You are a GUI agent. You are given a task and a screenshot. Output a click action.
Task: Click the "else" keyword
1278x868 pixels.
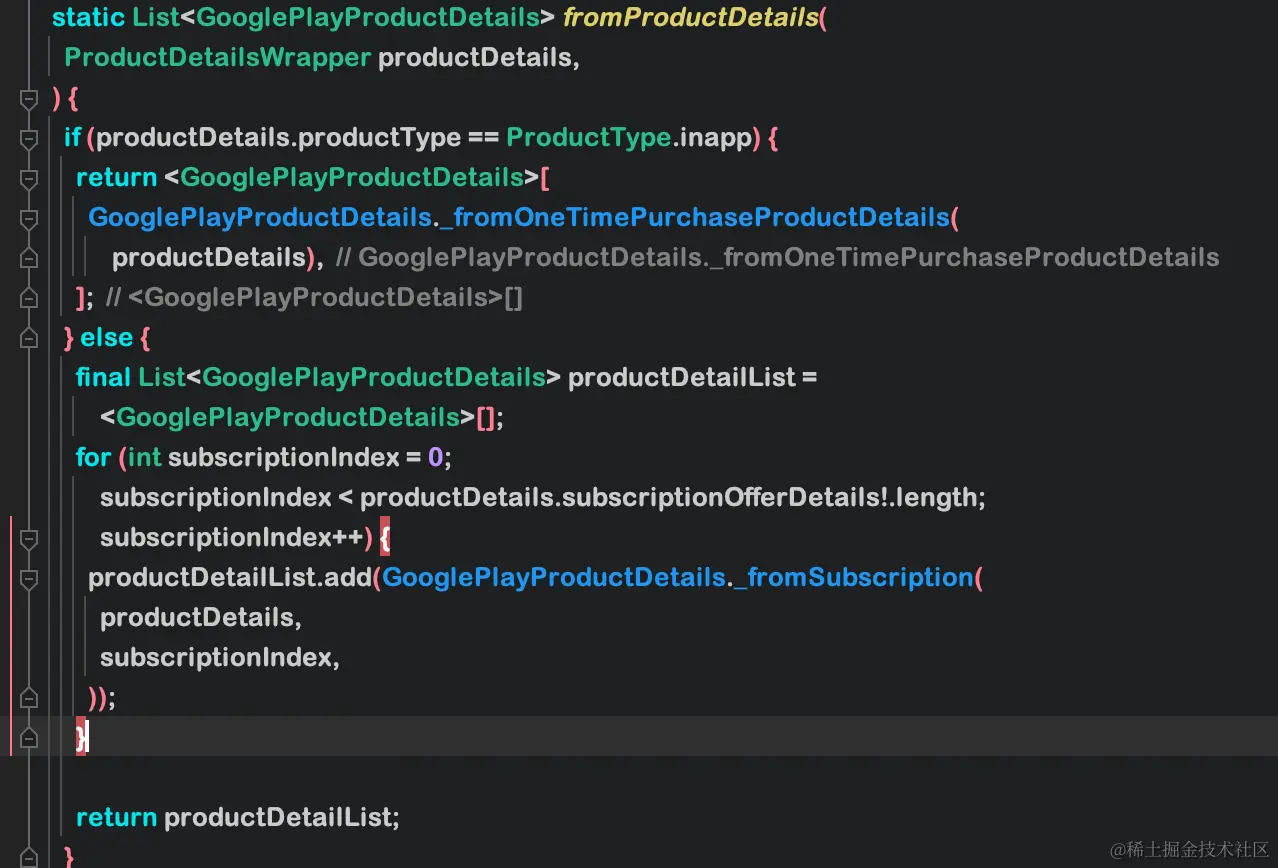click(x=107, y=337)
